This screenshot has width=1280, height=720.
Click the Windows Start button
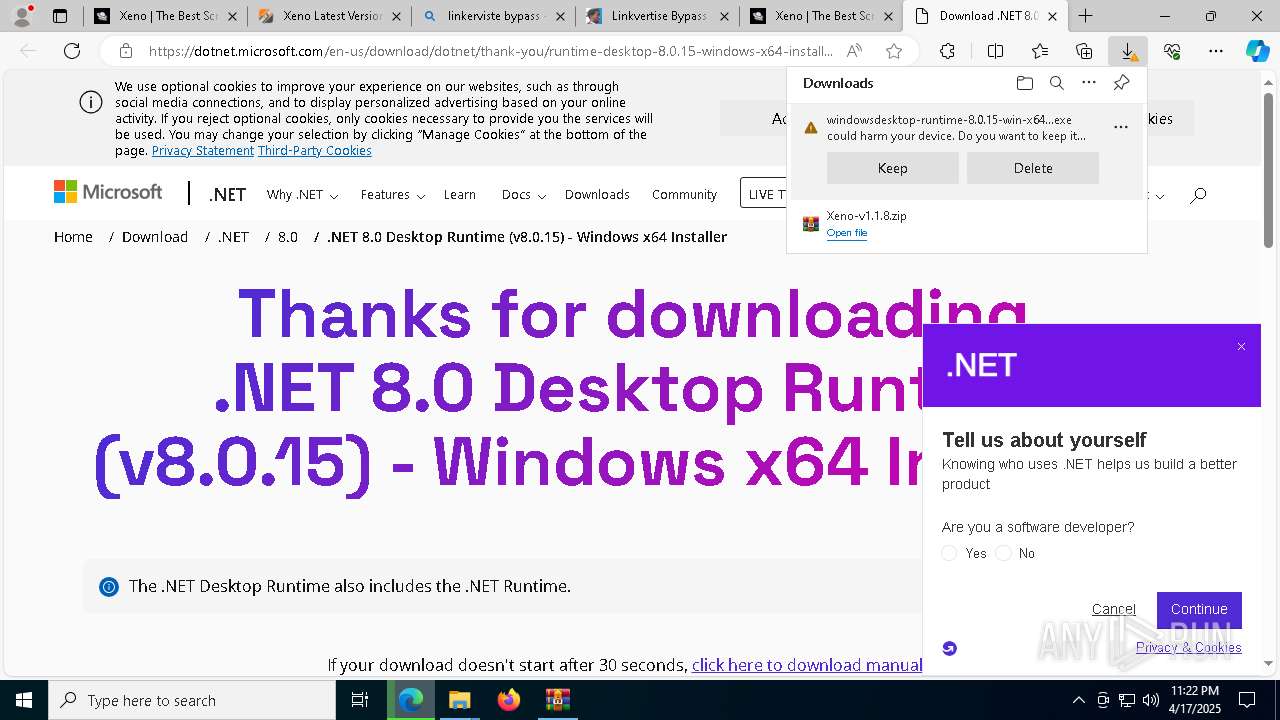click(24, 700)
